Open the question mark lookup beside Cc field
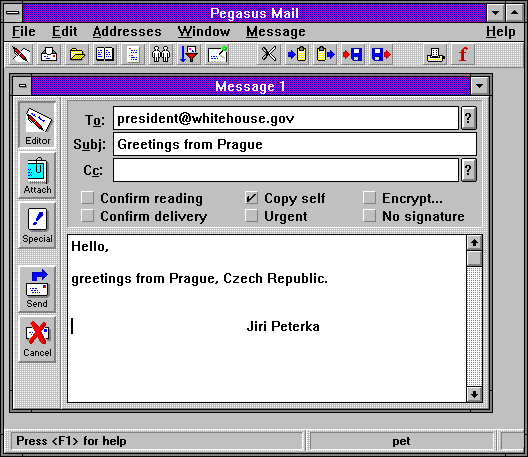 468,170
